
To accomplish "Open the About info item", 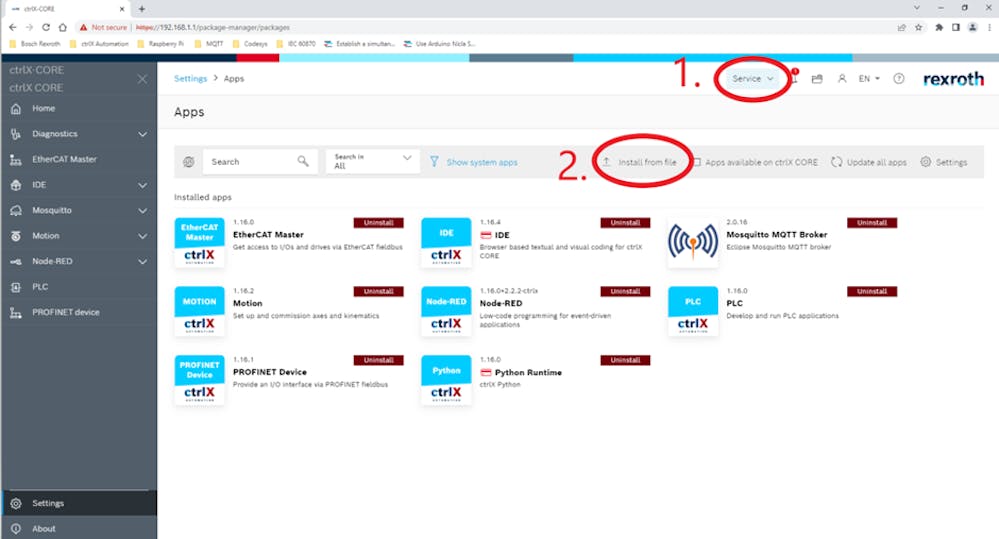I will click(78, 528).
